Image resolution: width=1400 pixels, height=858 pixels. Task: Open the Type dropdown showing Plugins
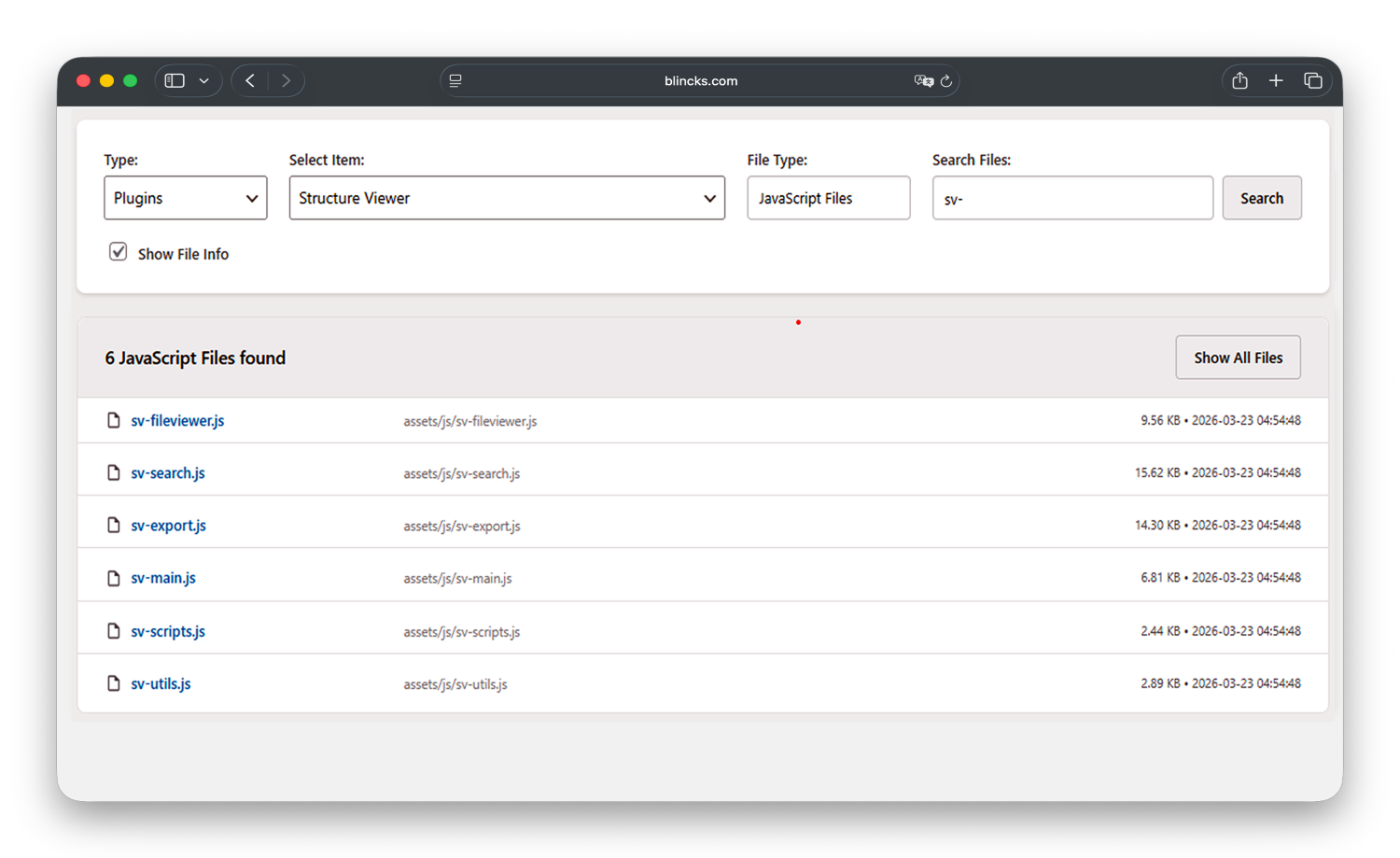[186, 198]
